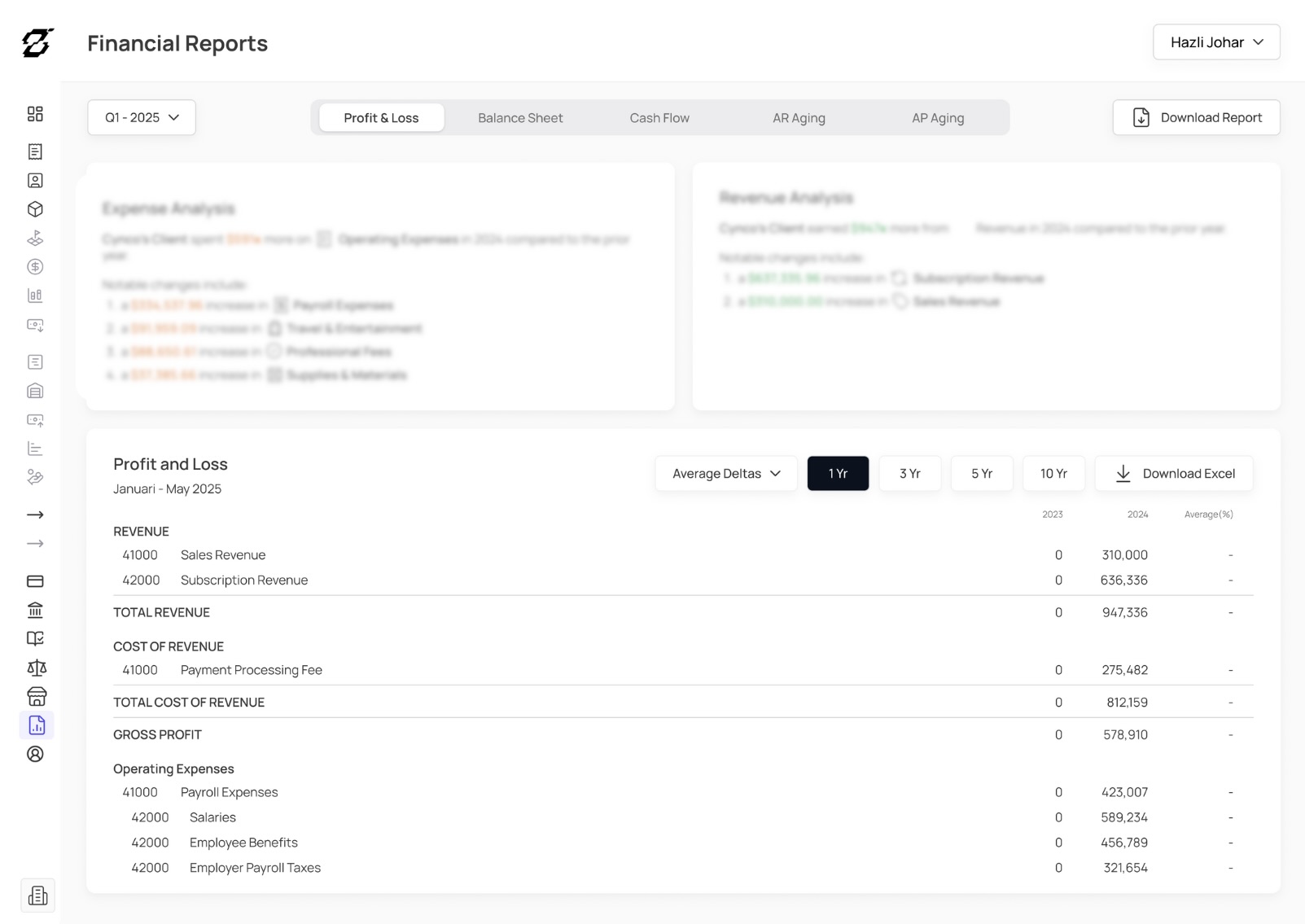Open the balance scales icon in sidebar
Screen dimensions: 1305x924
click(x=36, y=668)
